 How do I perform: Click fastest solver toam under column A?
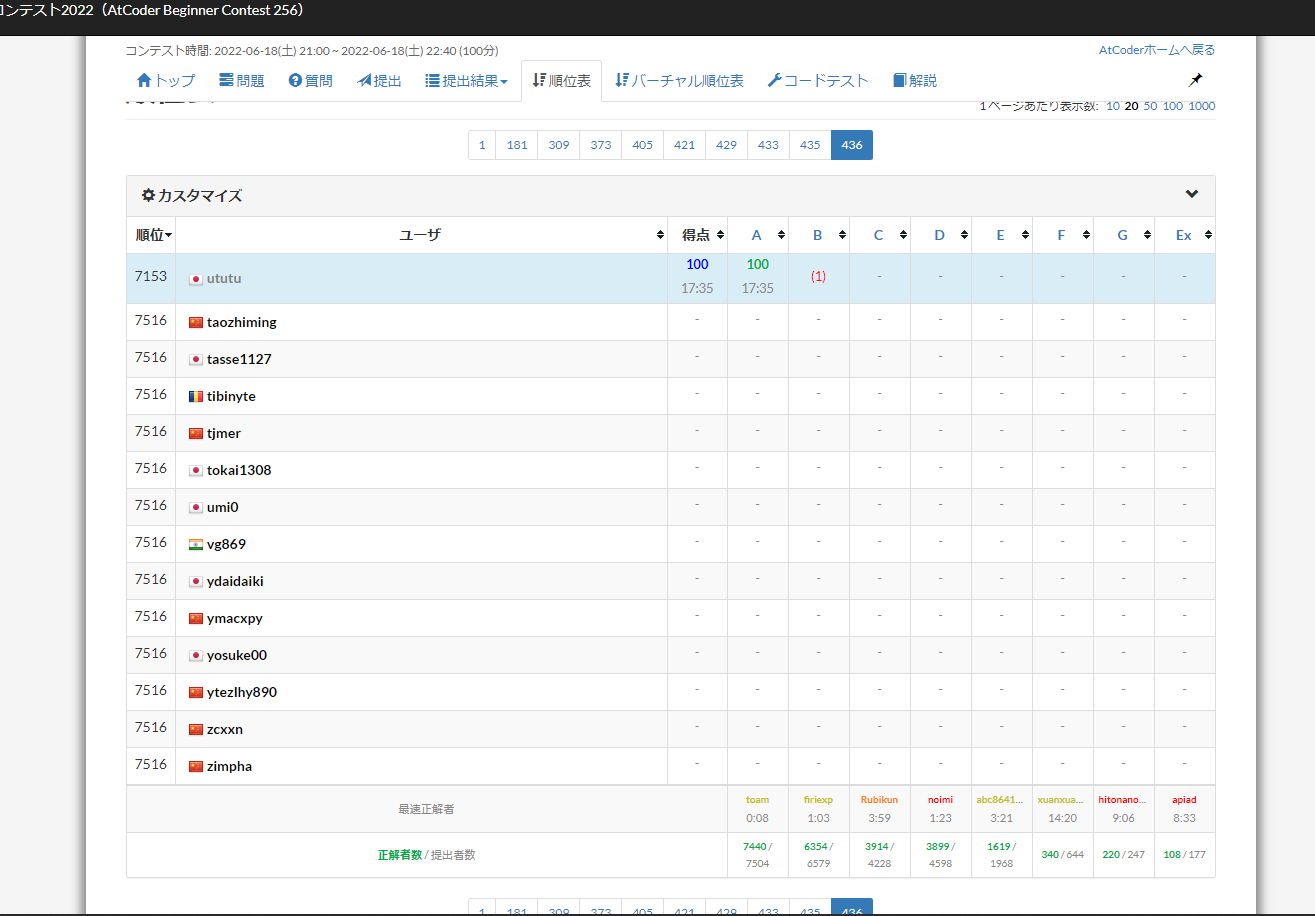[757, 800]
